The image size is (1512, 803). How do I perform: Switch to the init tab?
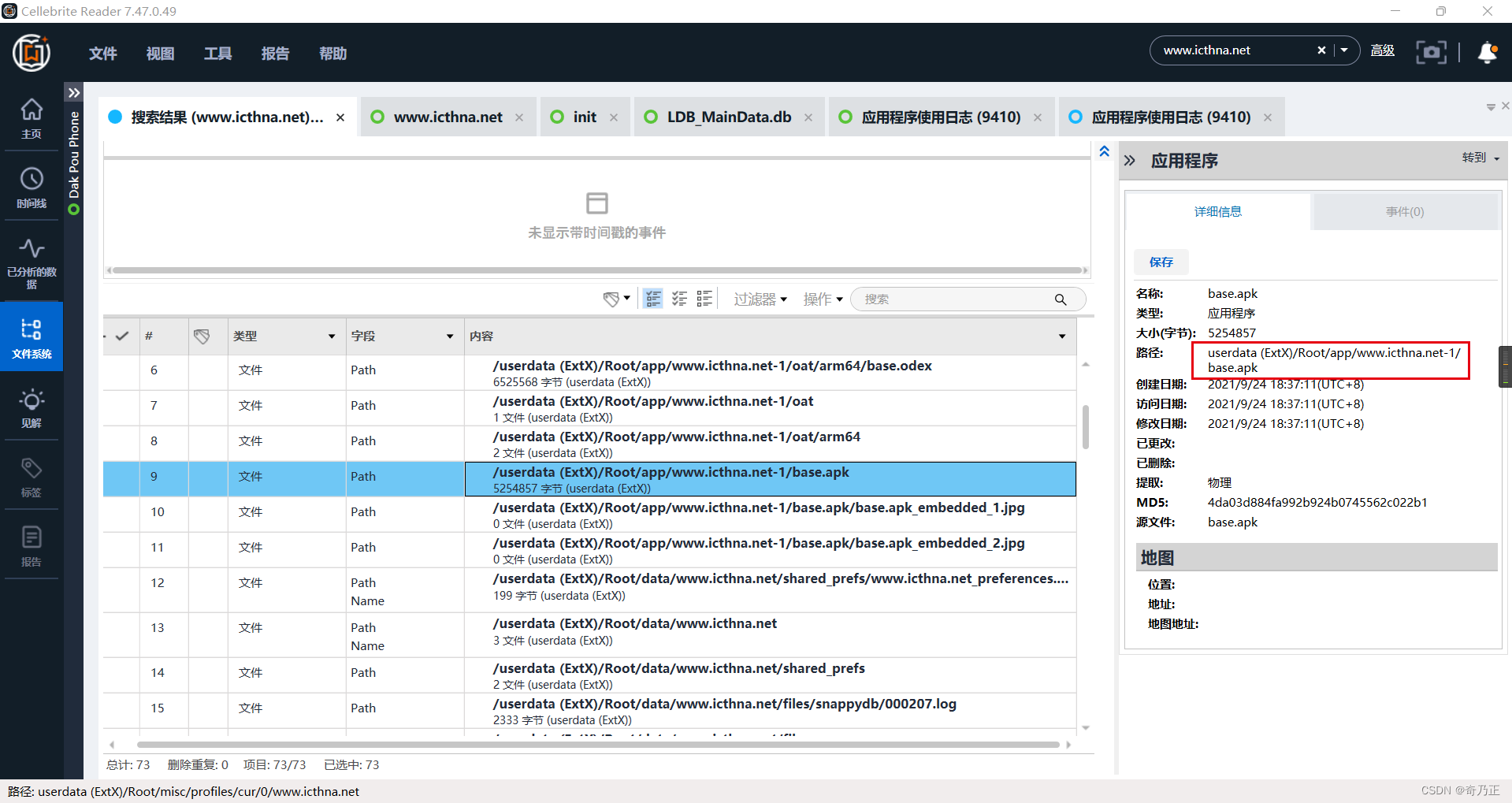pyautogui.click(x=585, y=117)
